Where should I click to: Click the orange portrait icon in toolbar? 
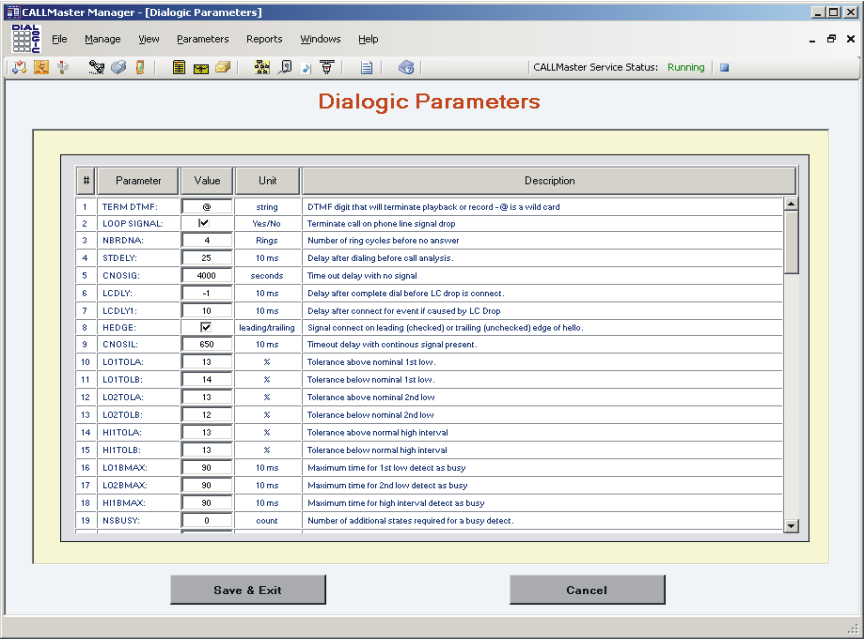pyautogui.click(x=41, y=67)
